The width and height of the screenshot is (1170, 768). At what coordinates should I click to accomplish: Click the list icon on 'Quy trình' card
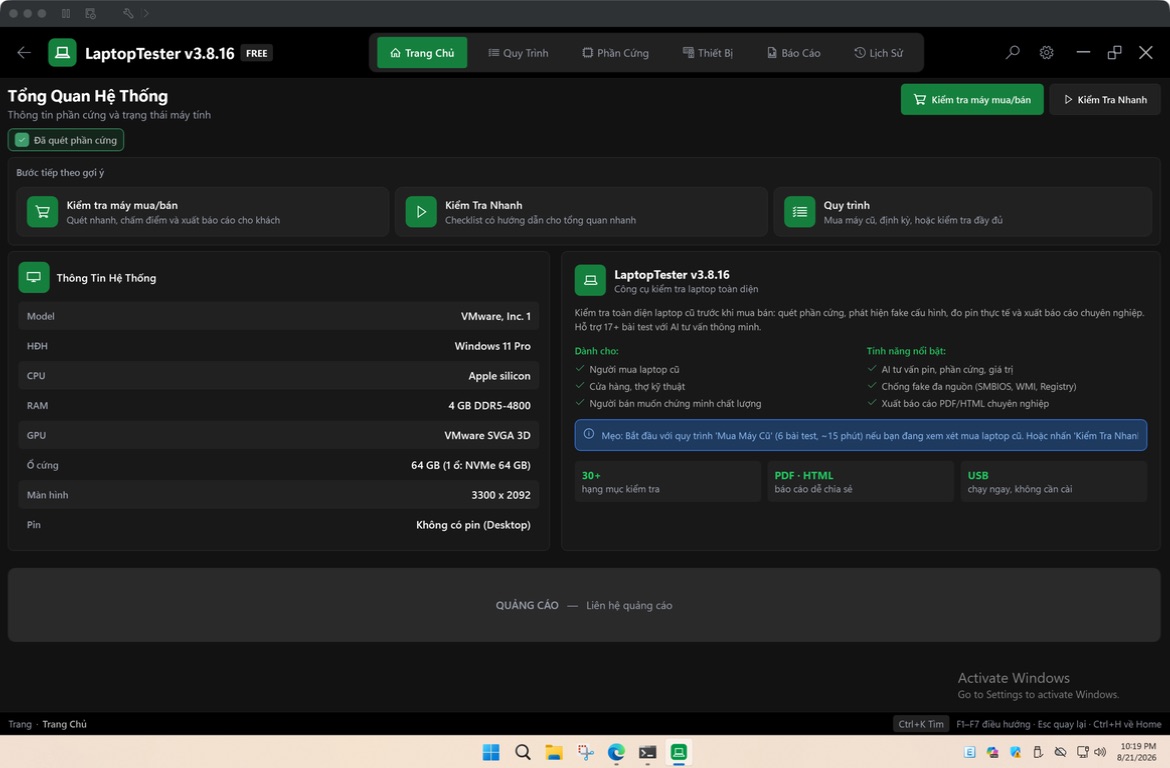[799, 212]
